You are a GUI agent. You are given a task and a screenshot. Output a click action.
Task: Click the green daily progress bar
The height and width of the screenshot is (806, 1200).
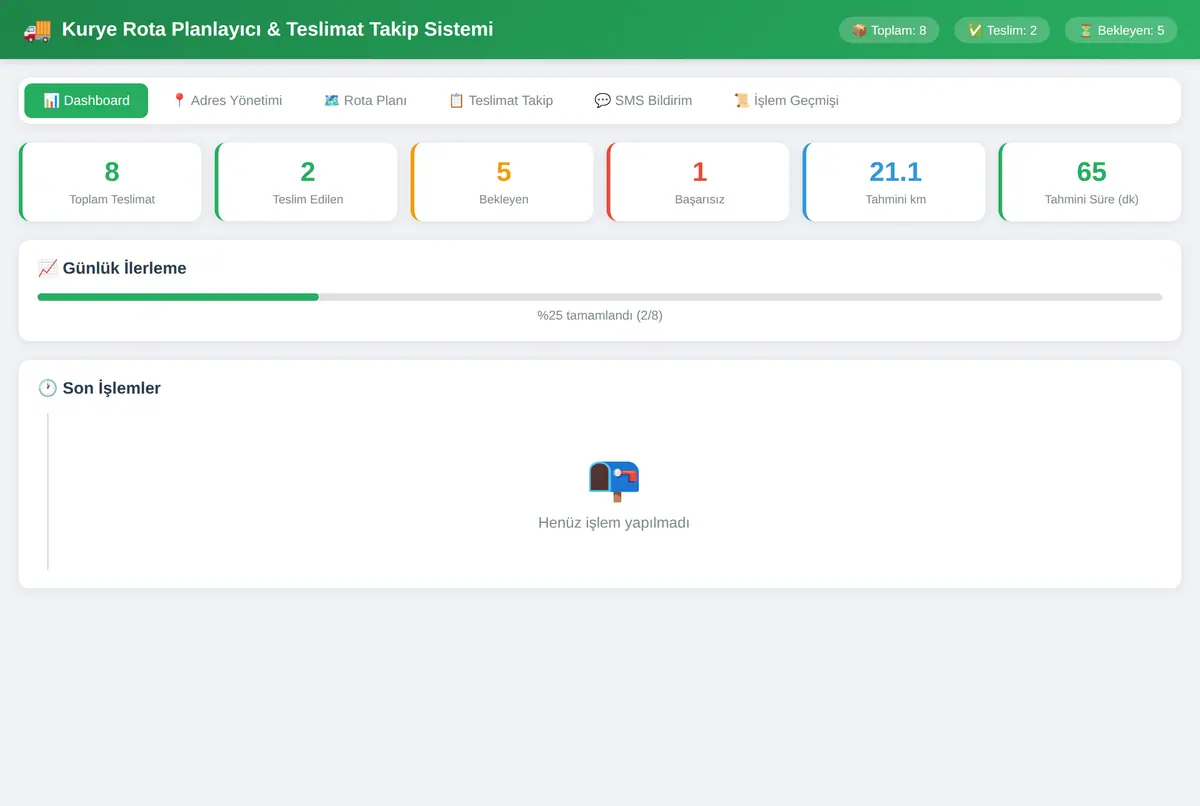[178, 297]
